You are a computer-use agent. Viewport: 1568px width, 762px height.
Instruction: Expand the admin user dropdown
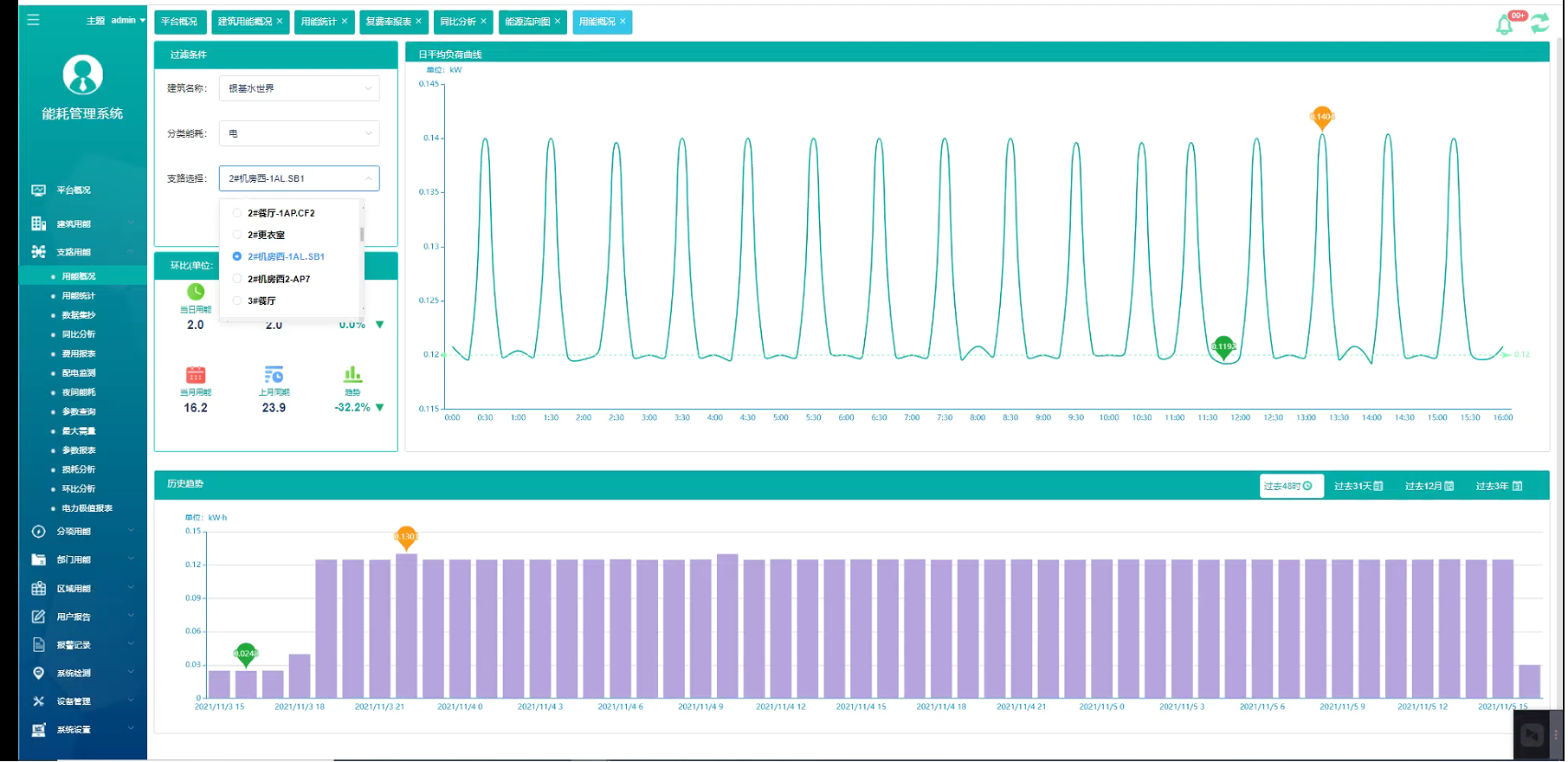(128, 20)
